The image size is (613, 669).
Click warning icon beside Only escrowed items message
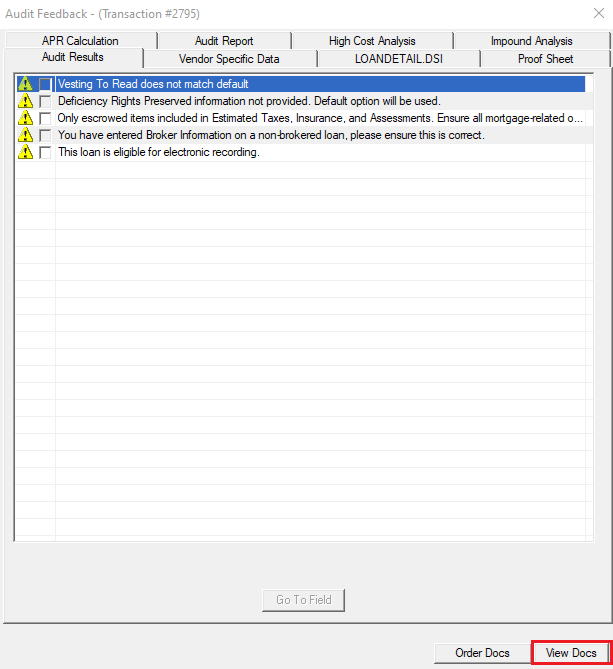click(x=25, y=118)
